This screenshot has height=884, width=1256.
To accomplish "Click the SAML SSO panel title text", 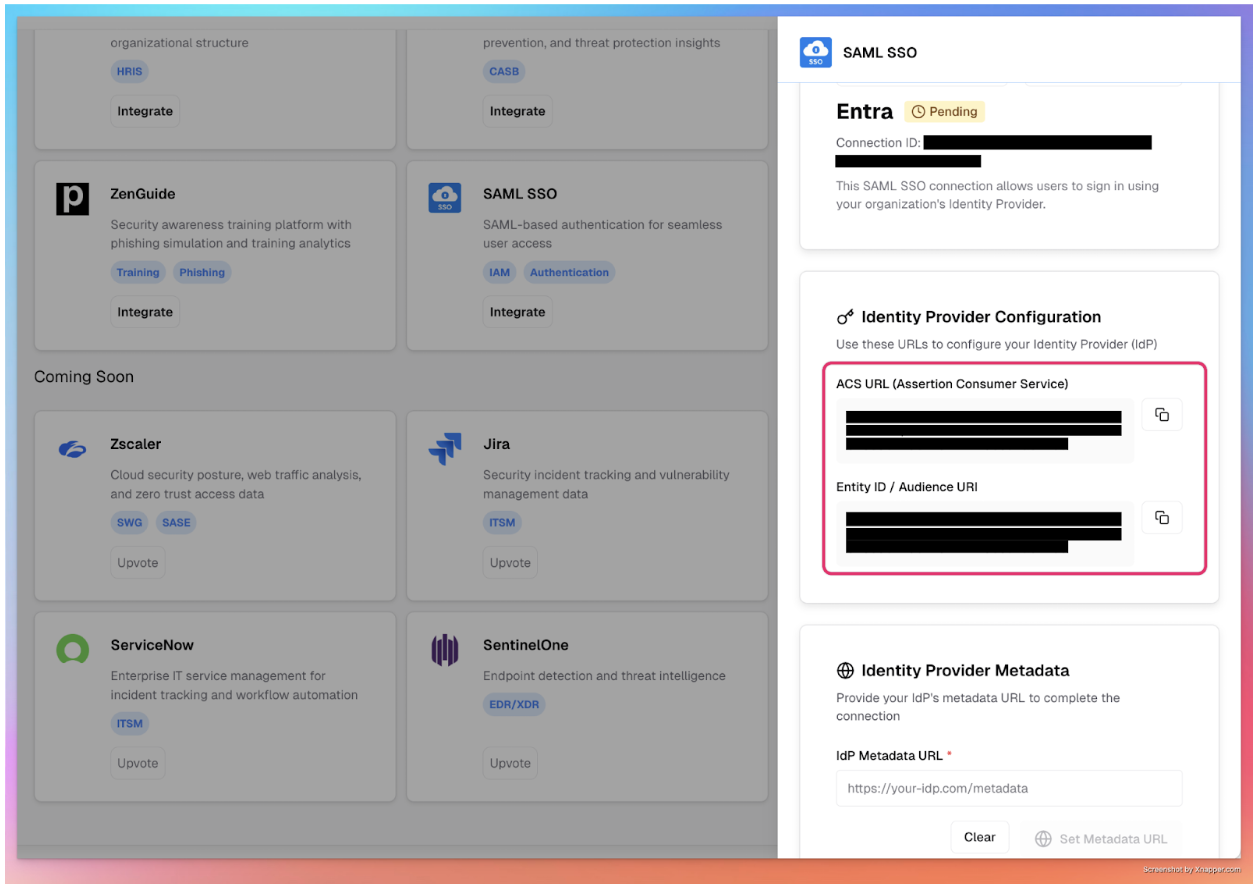I will 880,52.
